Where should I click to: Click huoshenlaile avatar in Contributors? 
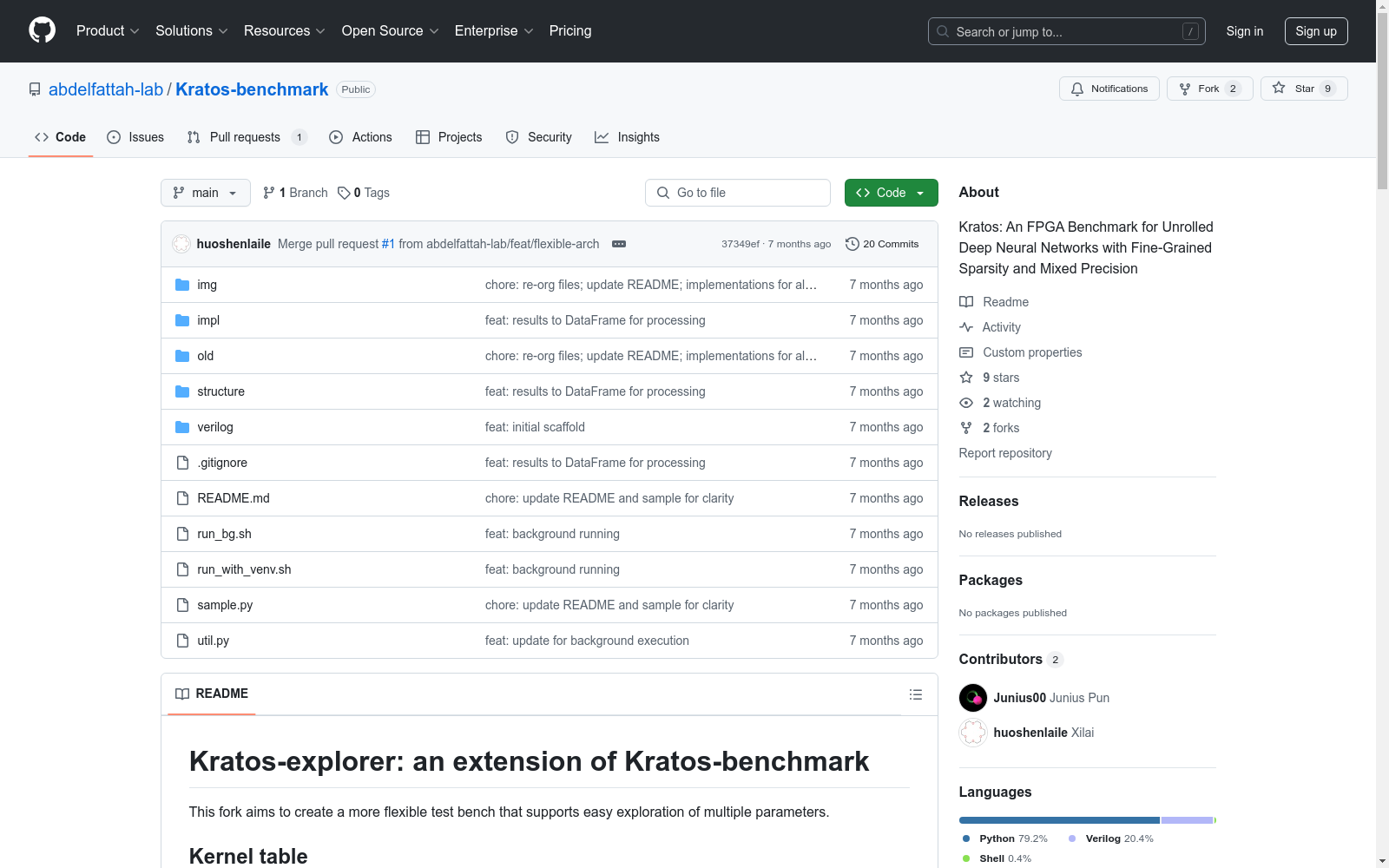point(973,733)
